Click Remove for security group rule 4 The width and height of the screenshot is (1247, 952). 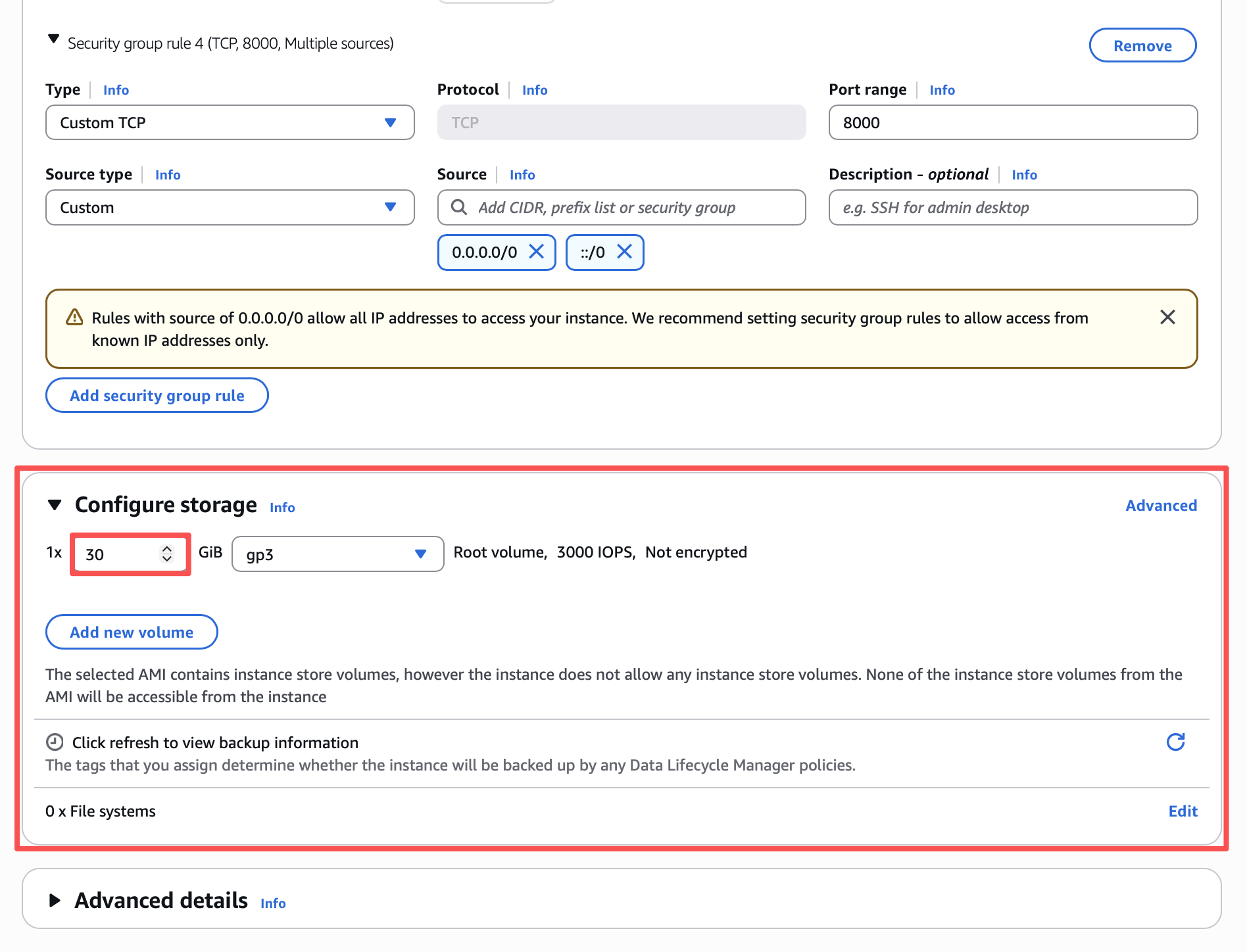pyautogui.click(x=1142, y=45)
